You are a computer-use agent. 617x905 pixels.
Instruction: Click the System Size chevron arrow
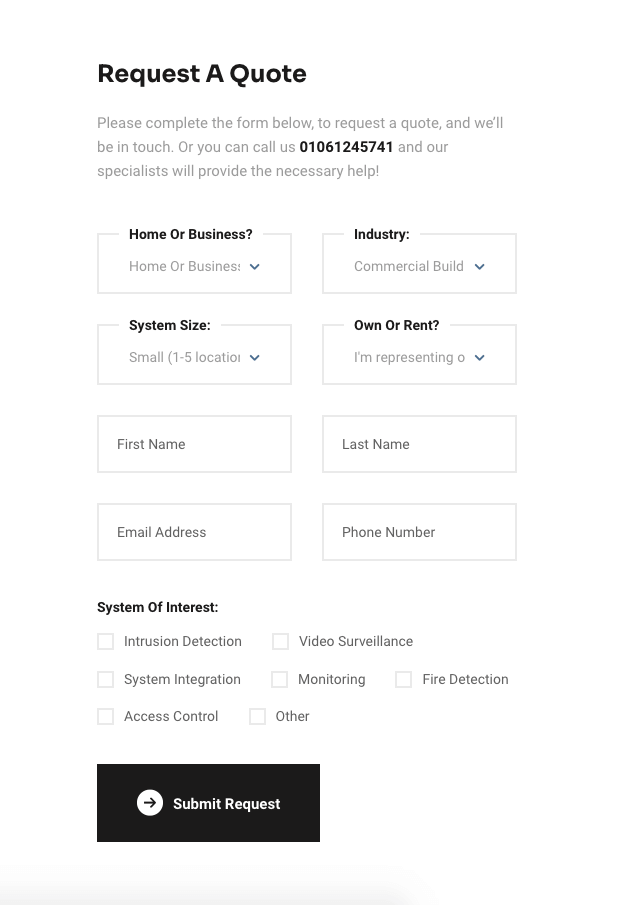[x=255, y=358]
